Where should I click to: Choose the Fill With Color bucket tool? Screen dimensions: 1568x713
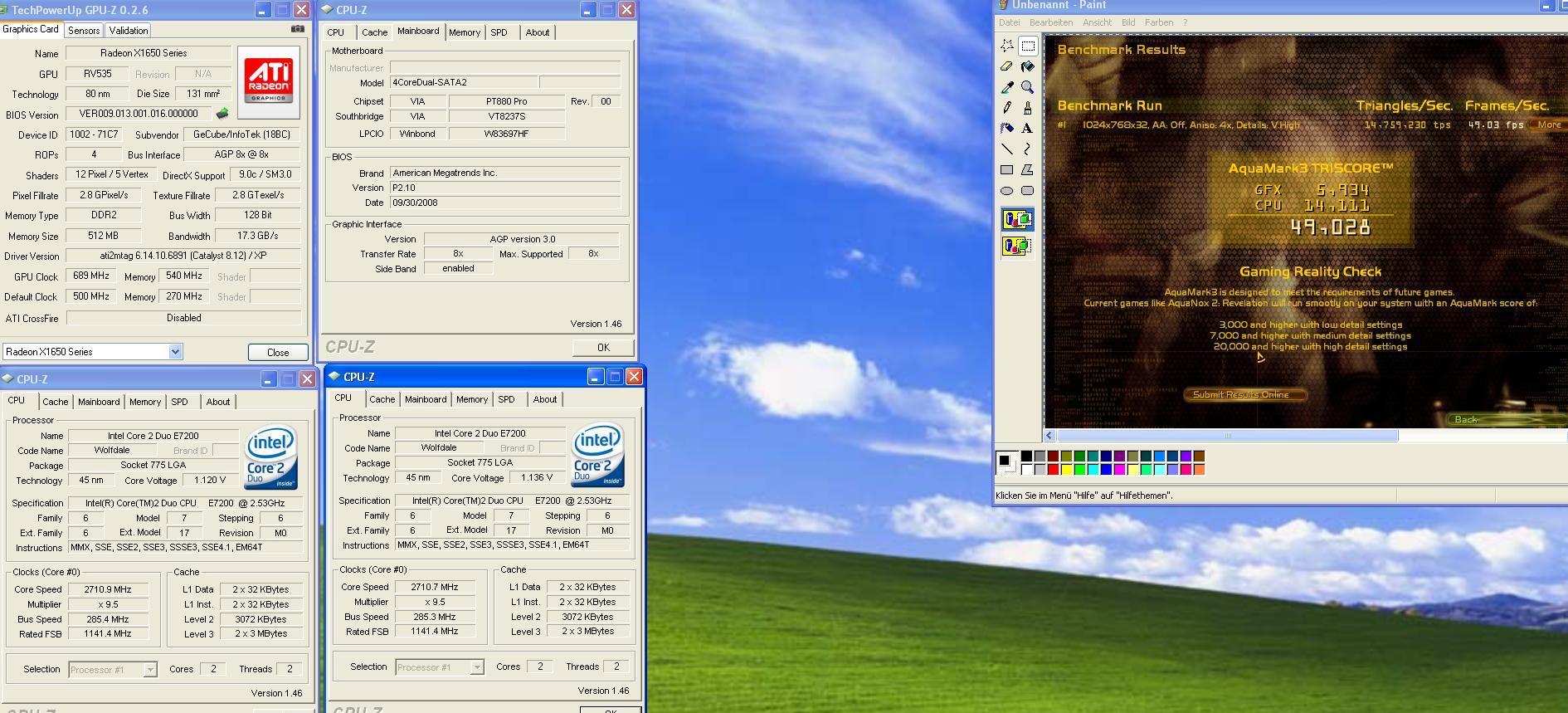tap(1028, 66)
